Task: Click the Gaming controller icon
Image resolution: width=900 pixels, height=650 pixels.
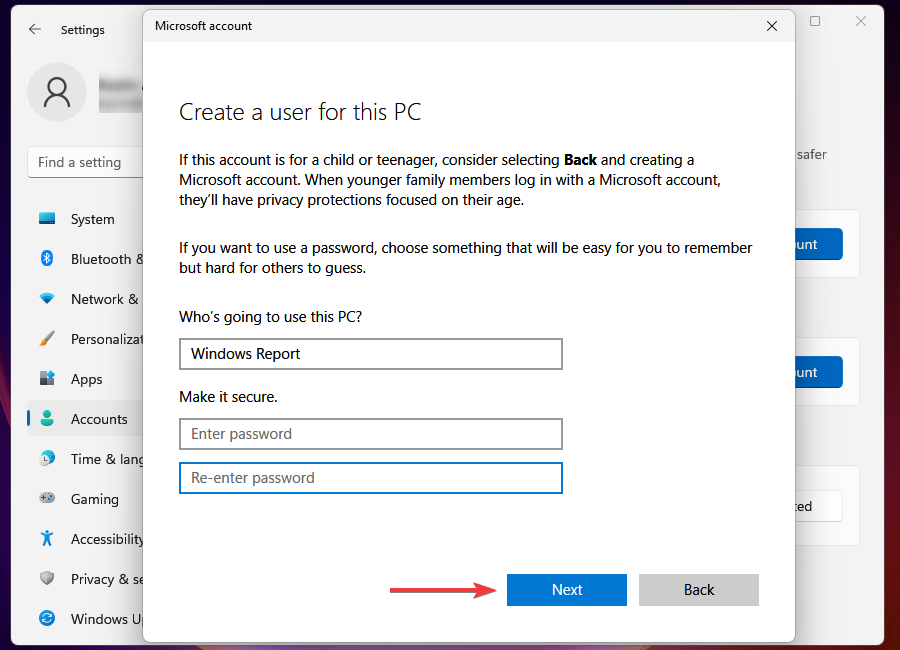Action: tap(46, 499)
